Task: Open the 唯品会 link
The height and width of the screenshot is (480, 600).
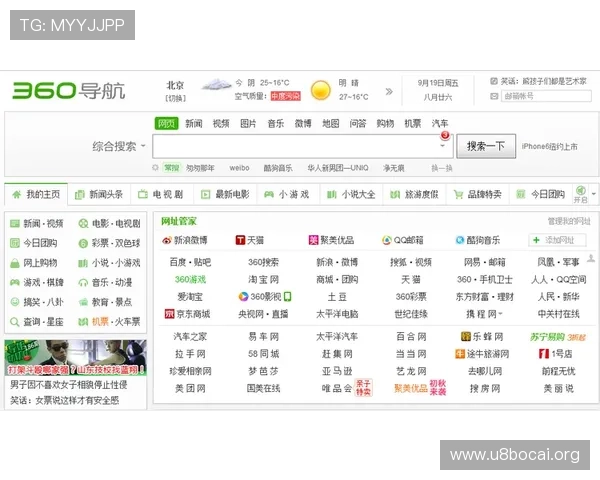Action: [x=337, y=389]
